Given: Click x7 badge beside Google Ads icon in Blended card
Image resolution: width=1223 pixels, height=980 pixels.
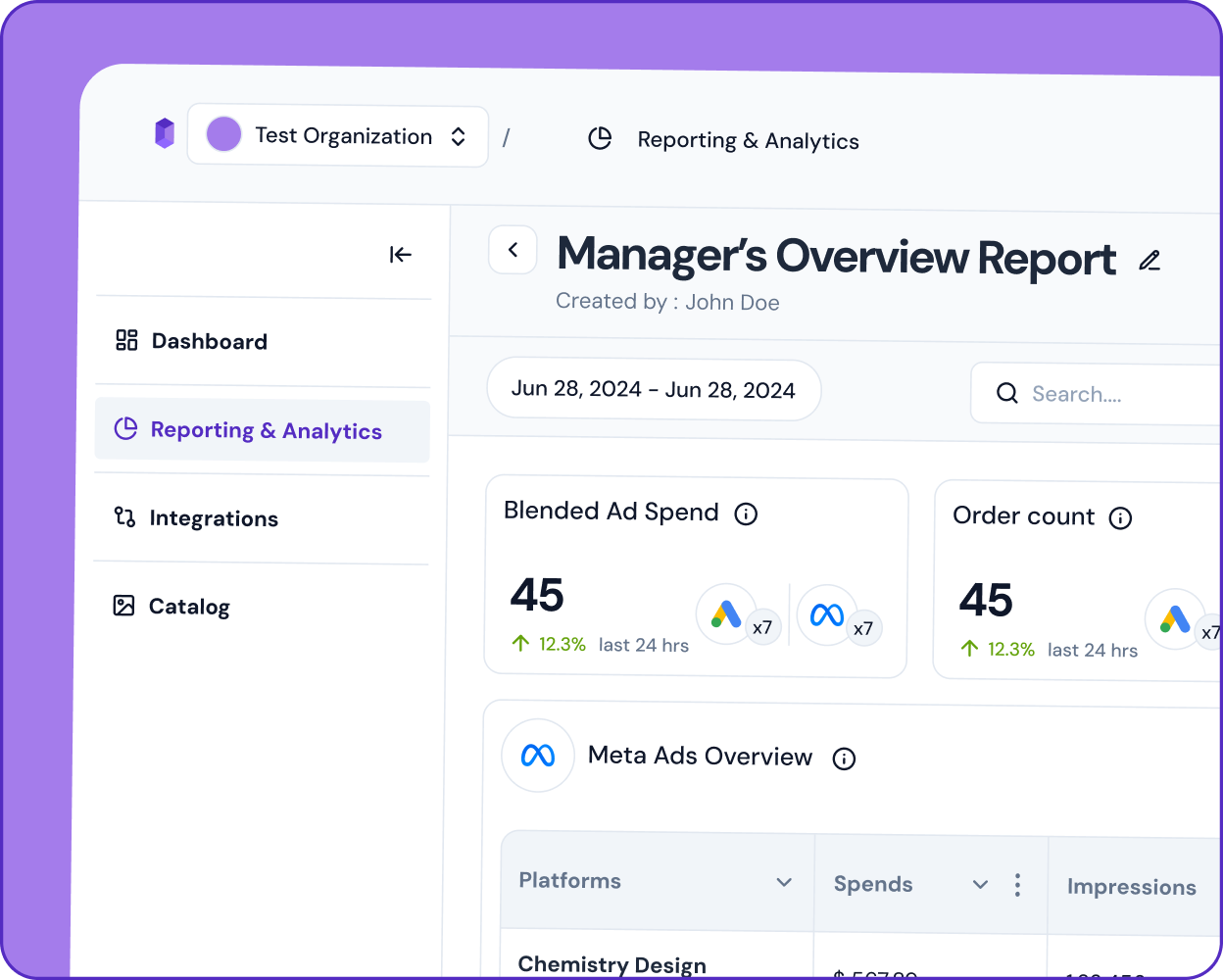Looking at the screenshot, I should (x=762, y=627).
